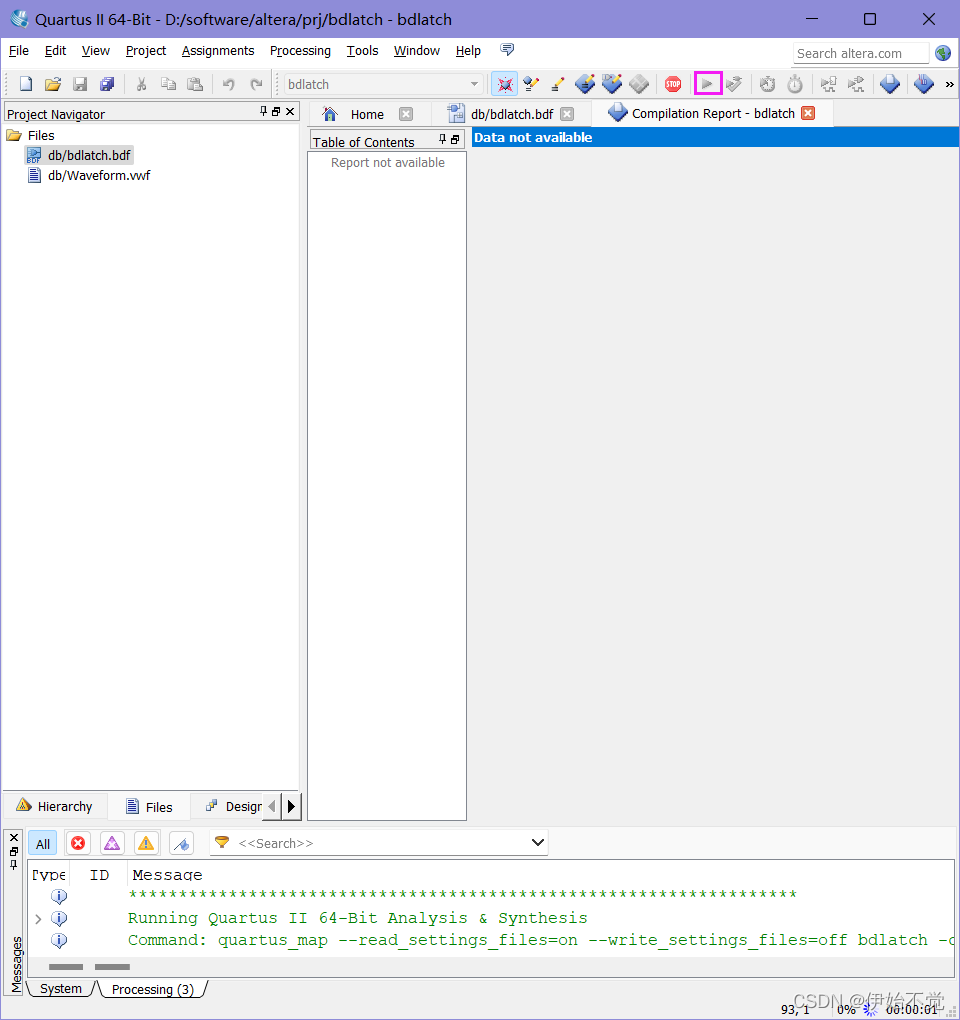Select db/Waveform.vwf in Project Navigator

pyautogui.click(x=88, y=176)
